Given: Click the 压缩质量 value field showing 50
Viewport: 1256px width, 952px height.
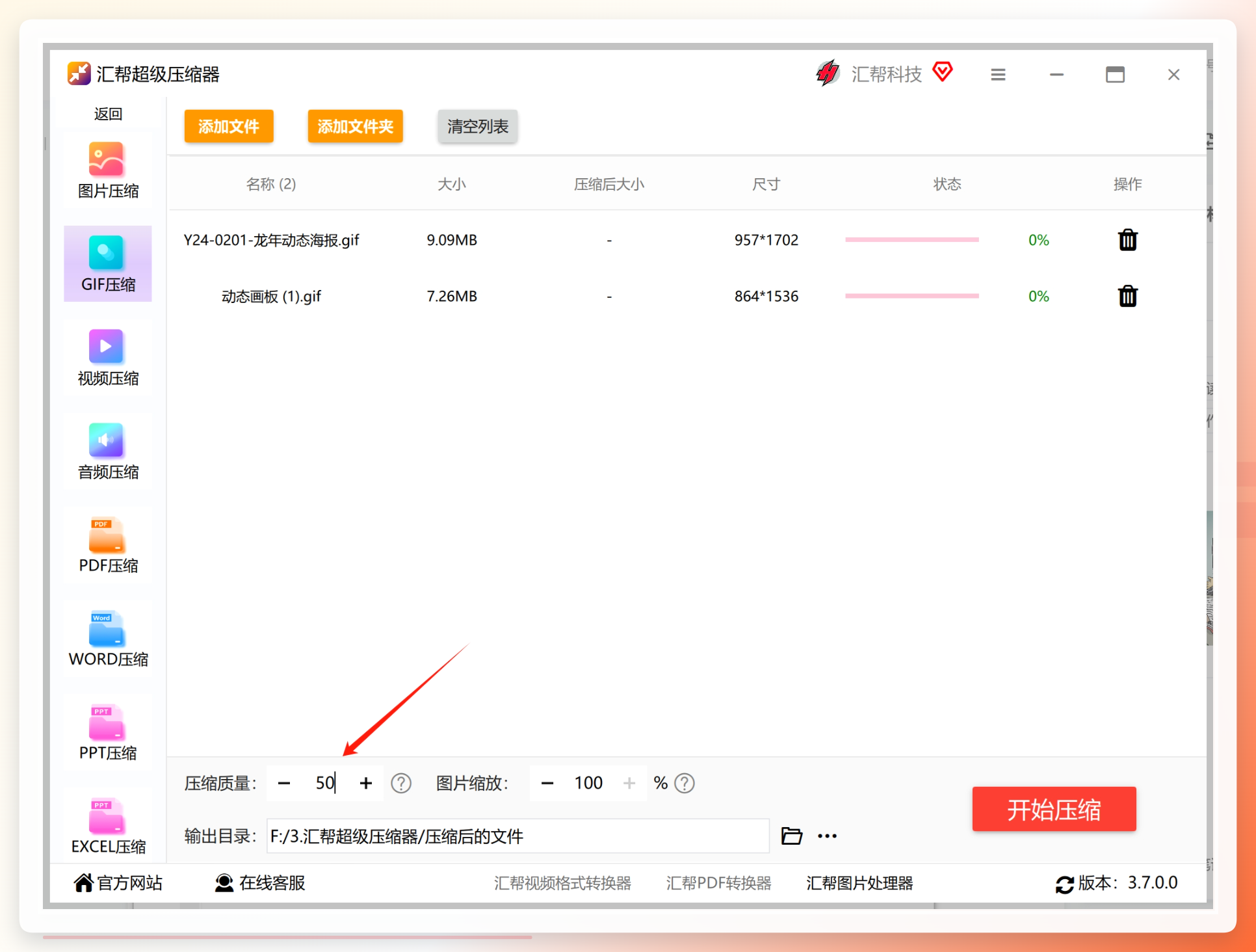Looking at the screenshot, I should [325, 783].
